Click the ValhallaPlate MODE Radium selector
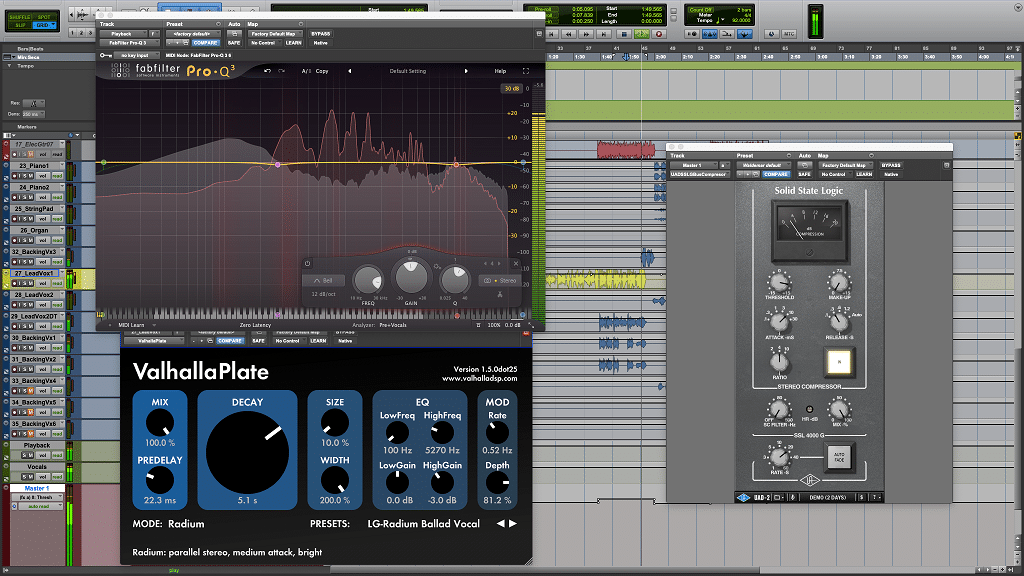The height and width of the screenshot is (576, 1024). [x=186, y=524]
